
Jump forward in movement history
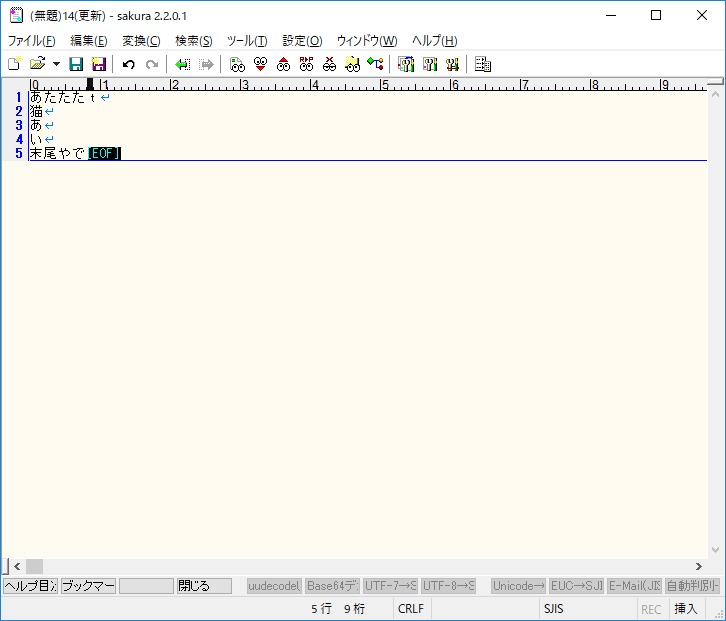[206, 64]
